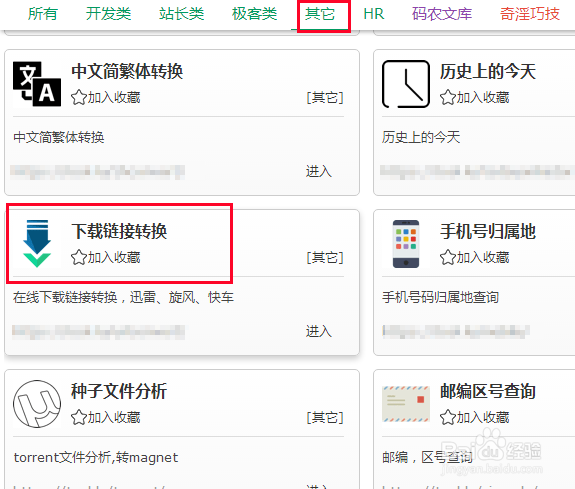Open the 下载链接转换 title link
The width and height of the screenshot is (575, 489).
[x=119, y=231]
